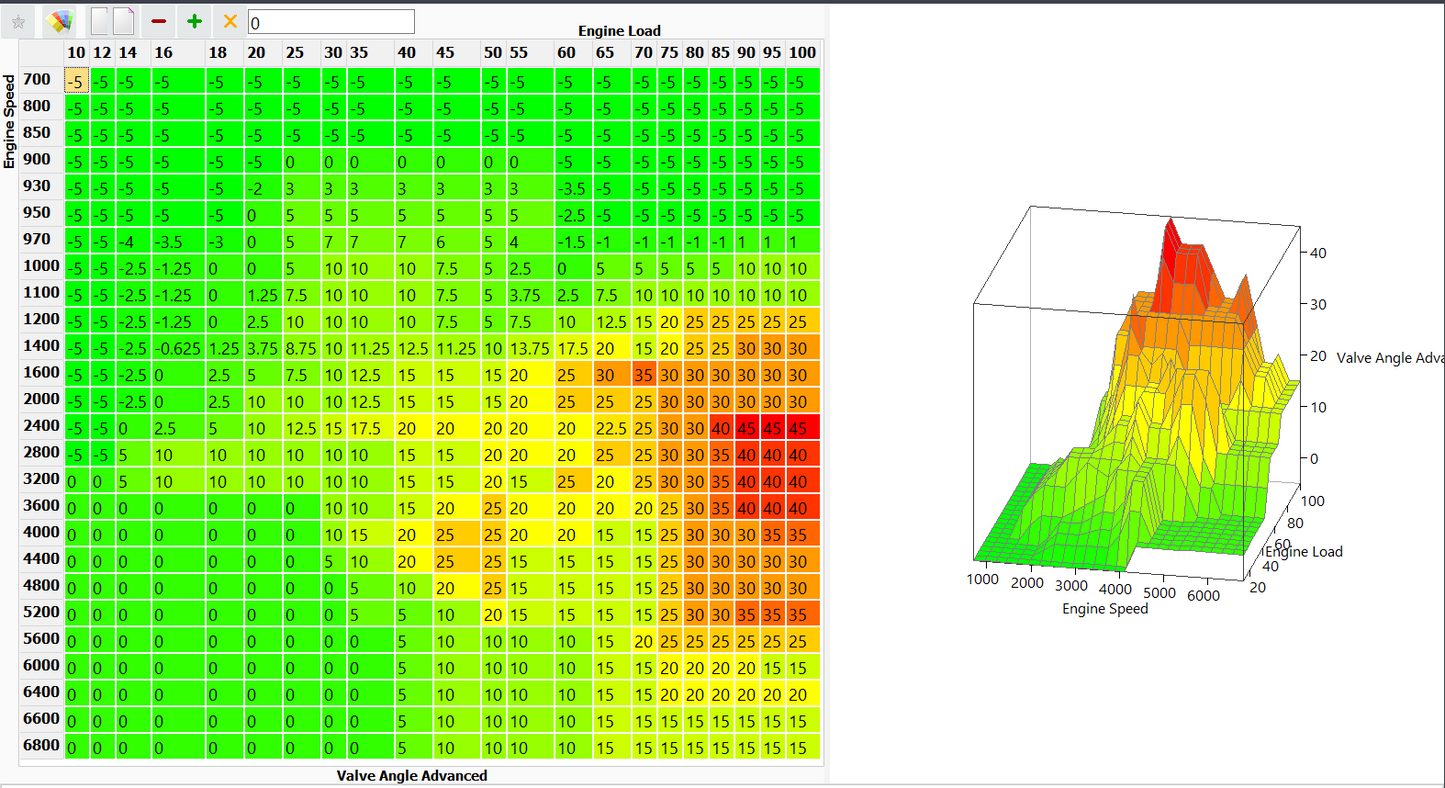Click the green plus increment button
1445x788 pixels.
point(195,21)
